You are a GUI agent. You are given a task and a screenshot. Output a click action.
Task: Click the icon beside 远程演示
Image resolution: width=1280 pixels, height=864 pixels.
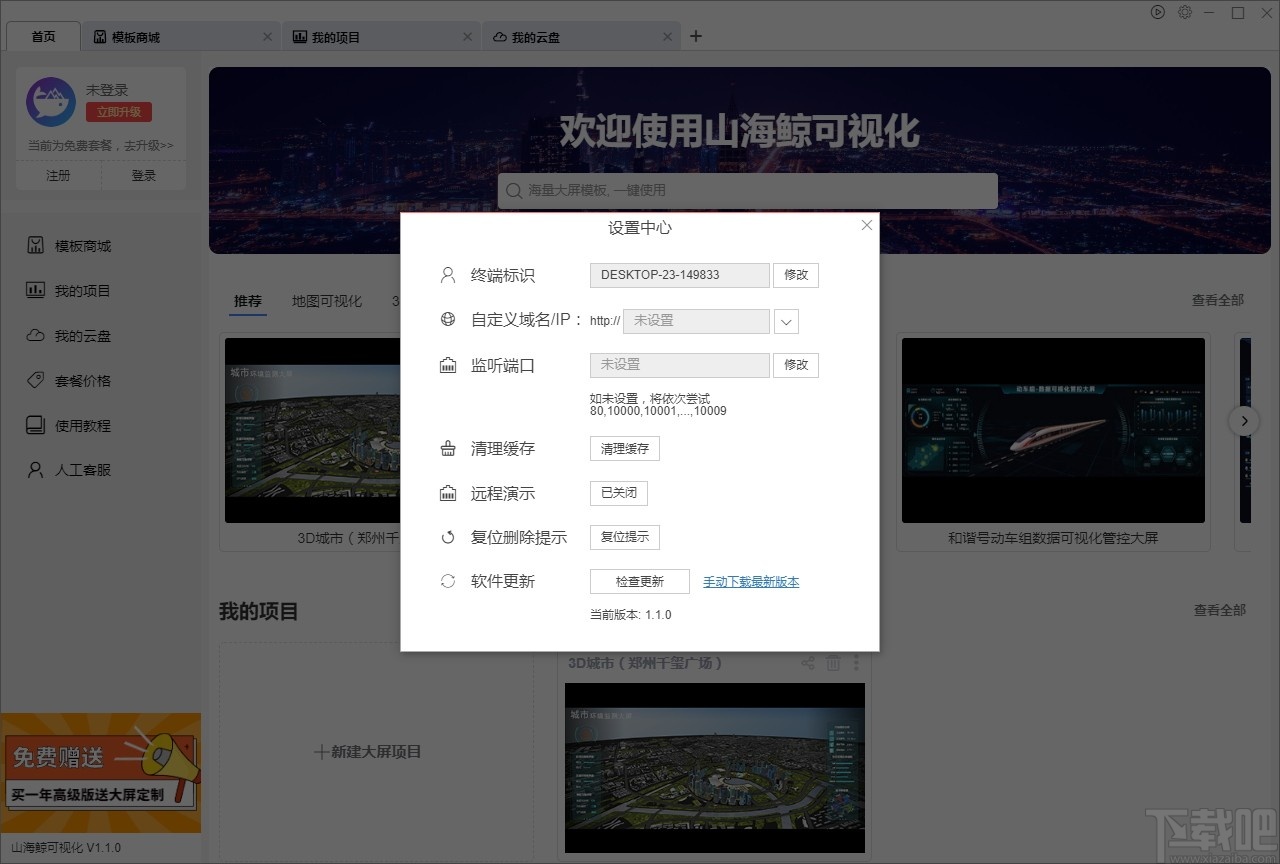click(448, 493)
